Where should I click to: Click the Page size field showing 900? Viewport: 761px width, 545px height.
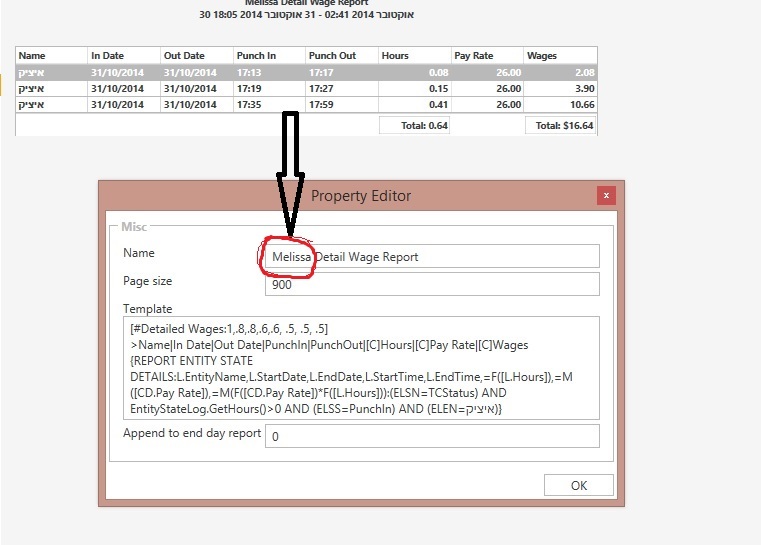pos(432,284)
